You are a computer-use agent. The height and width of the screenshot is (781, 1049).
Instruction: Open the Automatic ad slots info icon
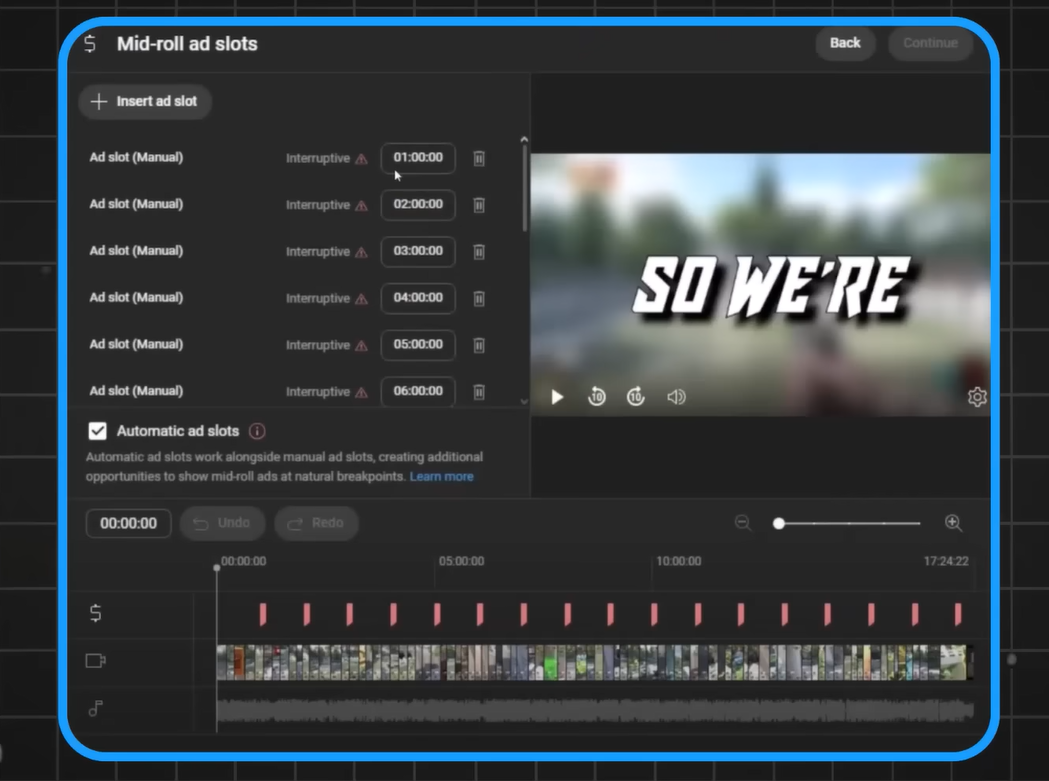click(x=257, y=431)
